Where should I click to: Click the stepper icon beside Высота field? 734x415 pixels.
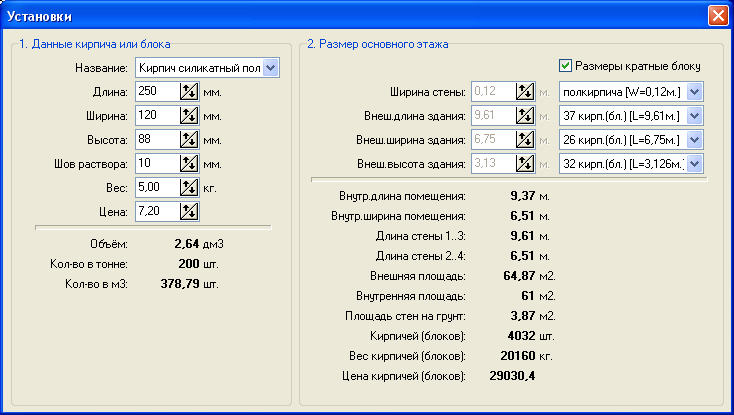coord(189,139)
